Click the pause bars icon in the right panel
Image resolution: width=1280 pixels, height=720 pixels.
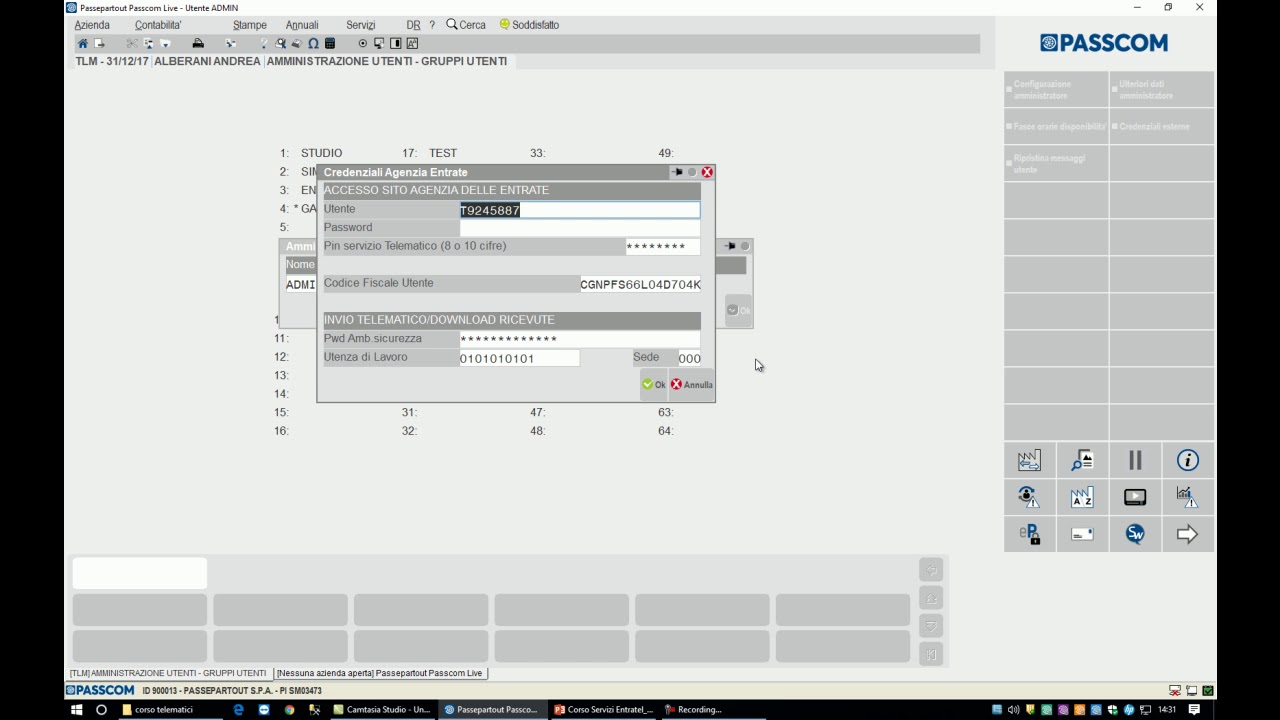(1135, 460)
